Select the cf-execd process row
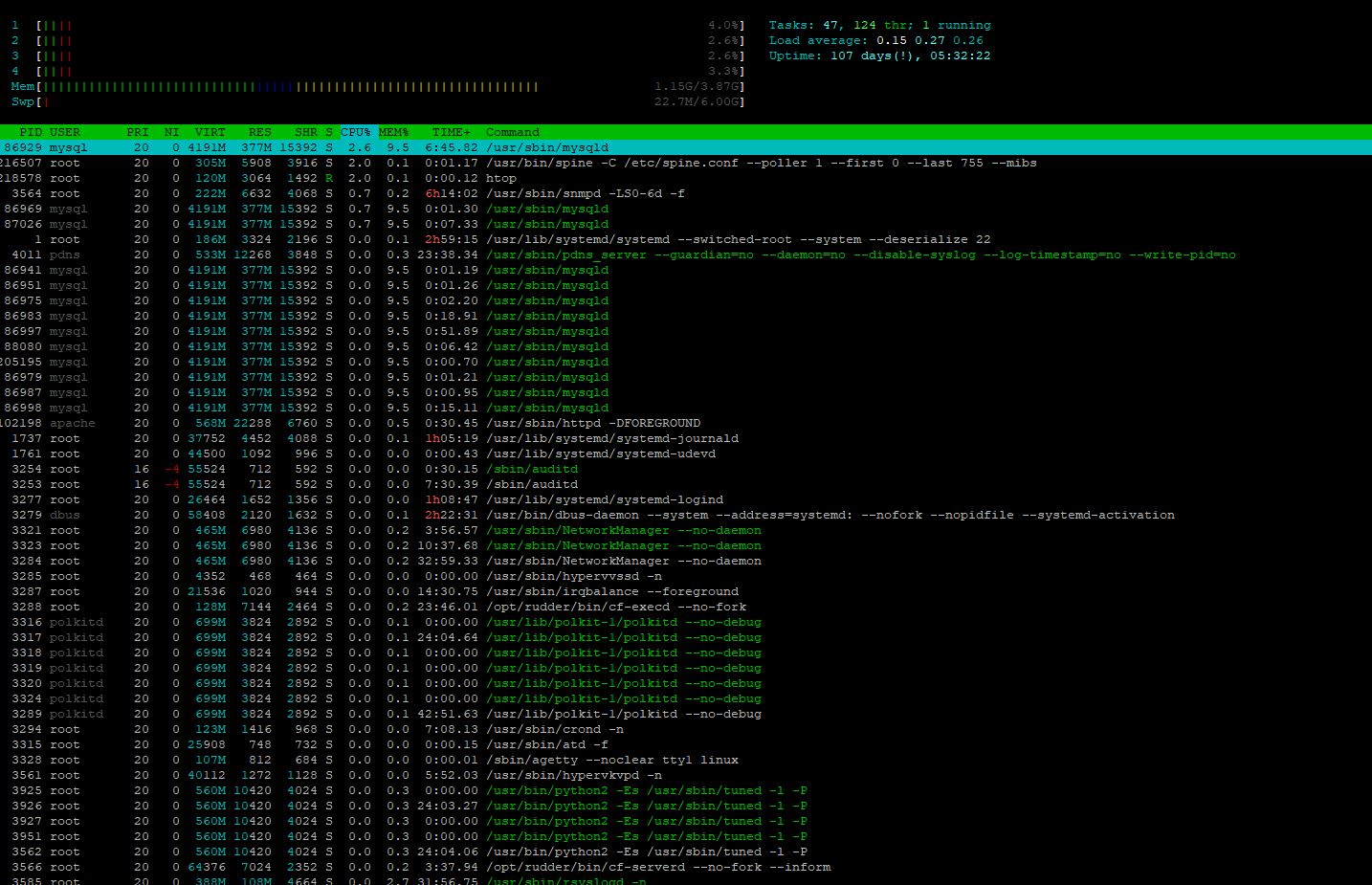 click(686, 607)
